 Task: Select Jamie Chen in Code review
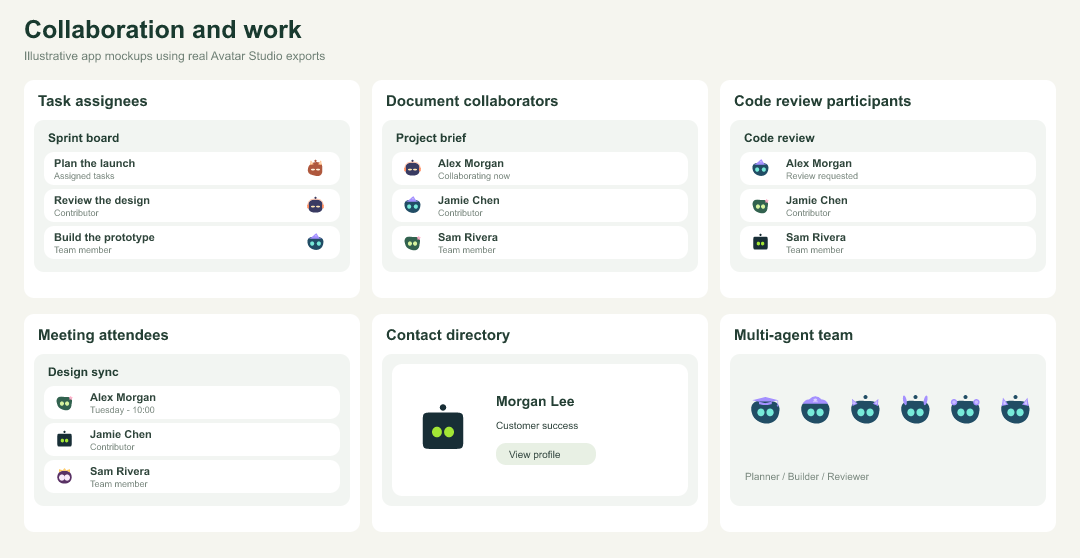[888, 205]
